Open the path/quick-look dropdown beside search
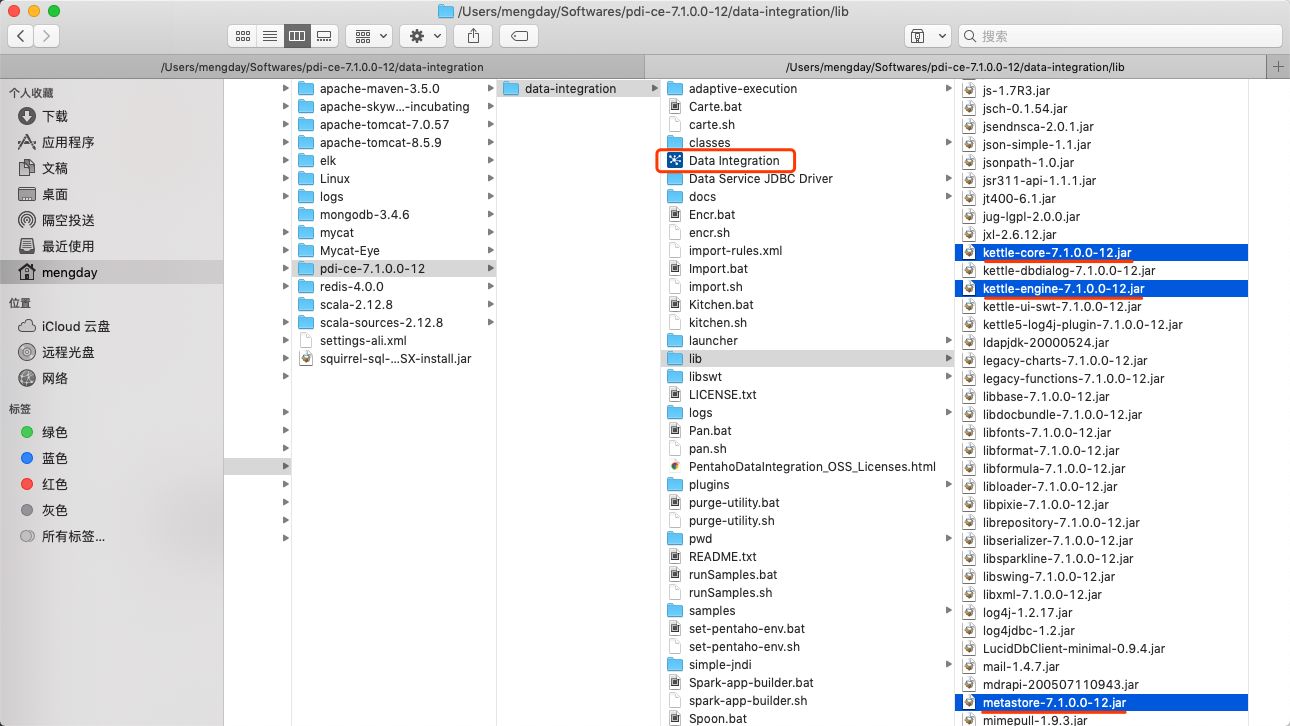Screen dimensions: 1290x726 927,36
